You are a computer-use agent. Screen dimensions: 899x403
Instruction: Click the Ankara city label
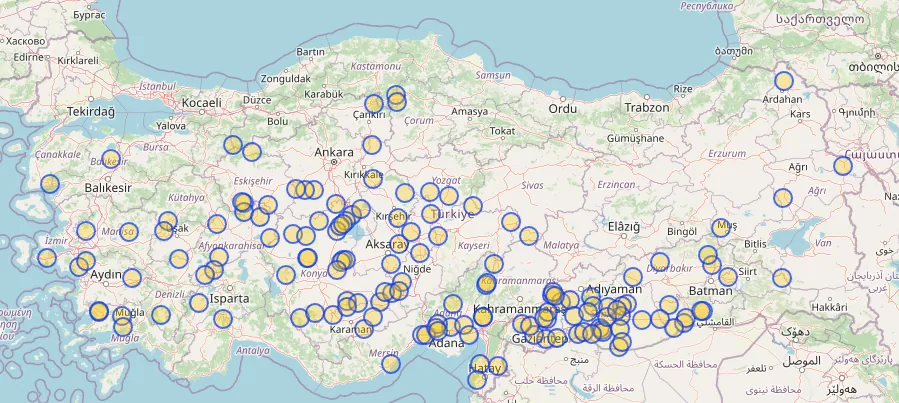point(334,153)
